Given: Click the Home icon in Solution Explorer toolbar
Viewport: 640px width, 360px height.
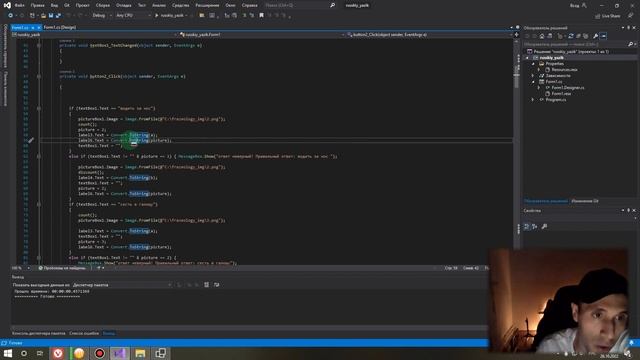Looking at the screenshot, I should [x=542, y=36].
